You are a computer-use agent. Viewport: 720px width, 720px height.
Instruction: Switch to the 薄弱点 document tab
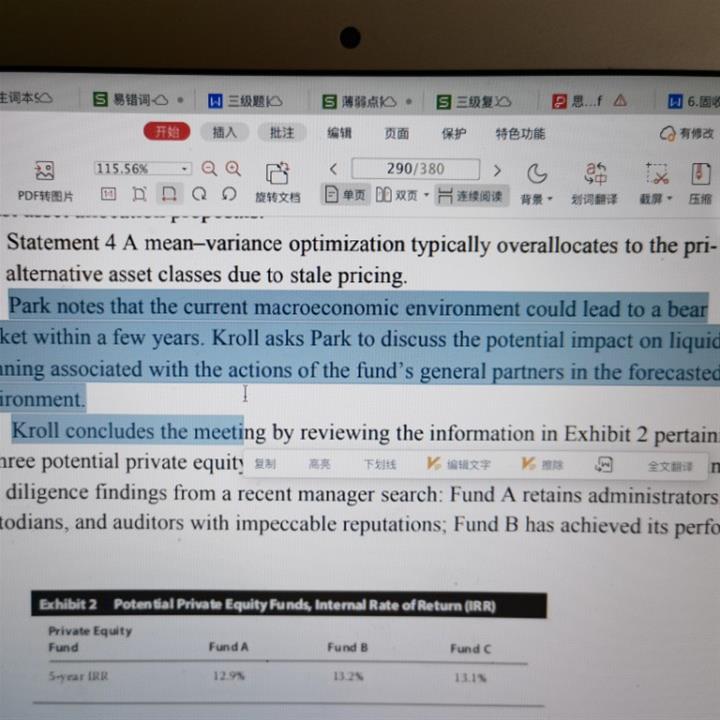[367, 101]
